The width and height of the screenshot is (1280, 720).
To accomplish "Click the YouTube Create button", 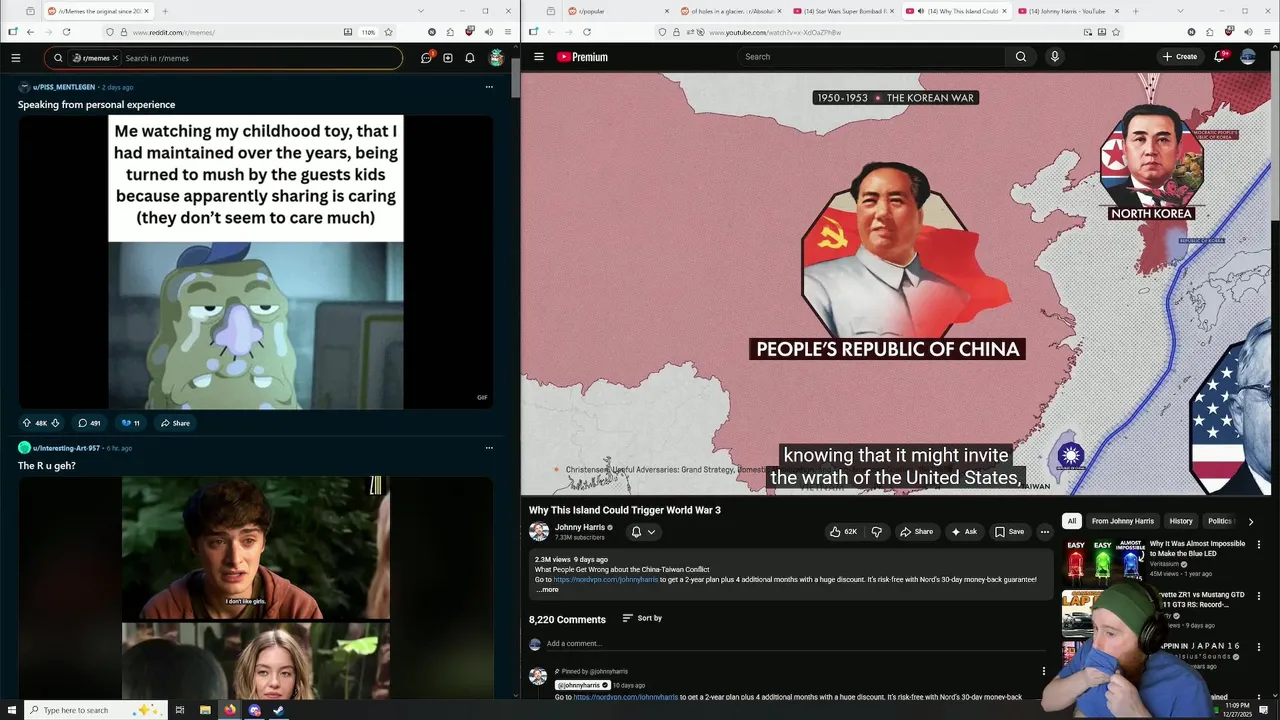I will 1180,57.
